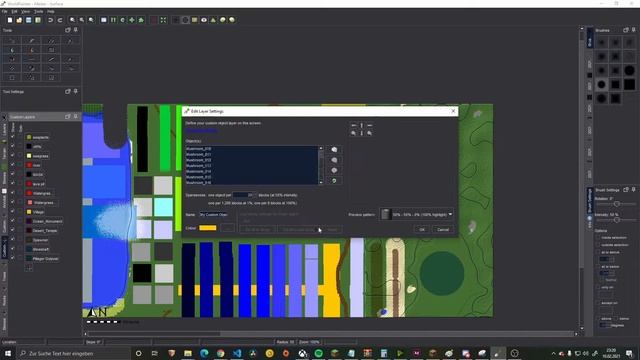The height and width of the screenshot is (360, 640).
Task: Click the Ocean_Monument custom layer button
Action: pos(44,221)
